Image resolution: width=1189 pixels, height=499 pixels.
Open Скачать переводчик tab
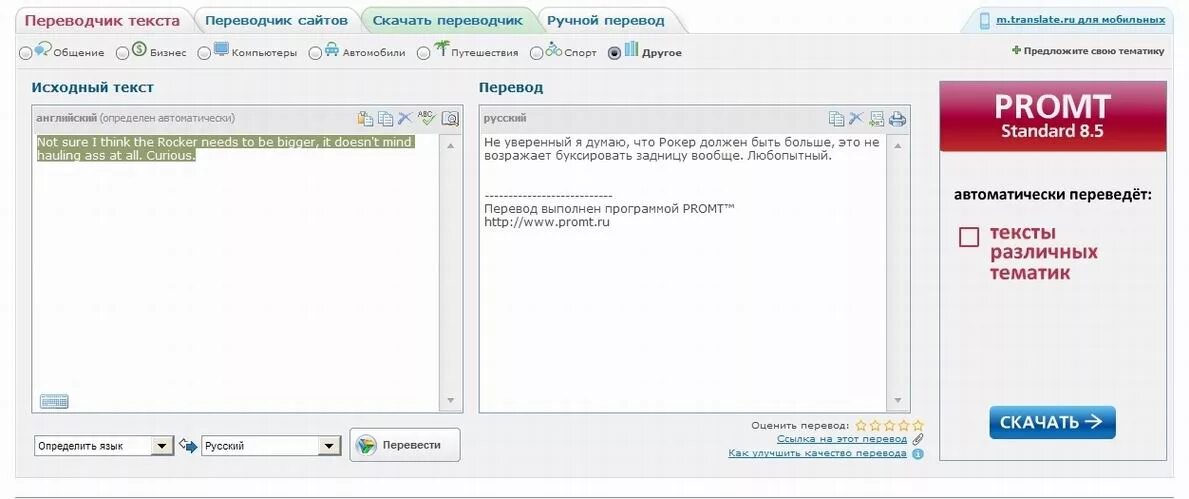(447, 20)
